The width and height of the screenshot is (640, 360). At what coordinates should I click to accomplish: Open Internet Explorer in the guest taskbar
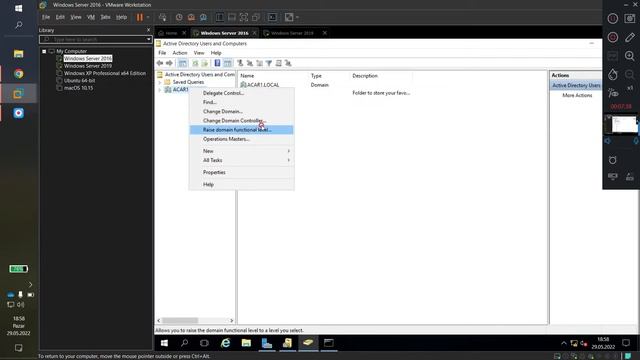coord(225,343)
